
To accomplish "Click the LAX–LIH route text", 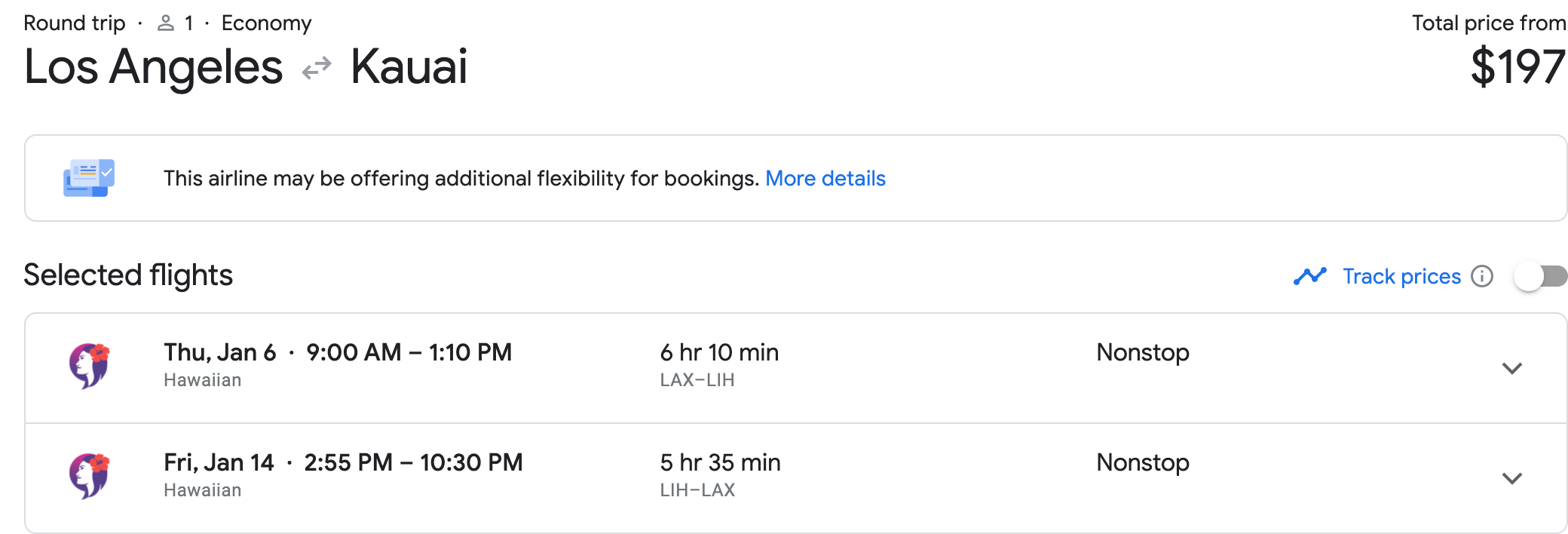I will (697, 380).
